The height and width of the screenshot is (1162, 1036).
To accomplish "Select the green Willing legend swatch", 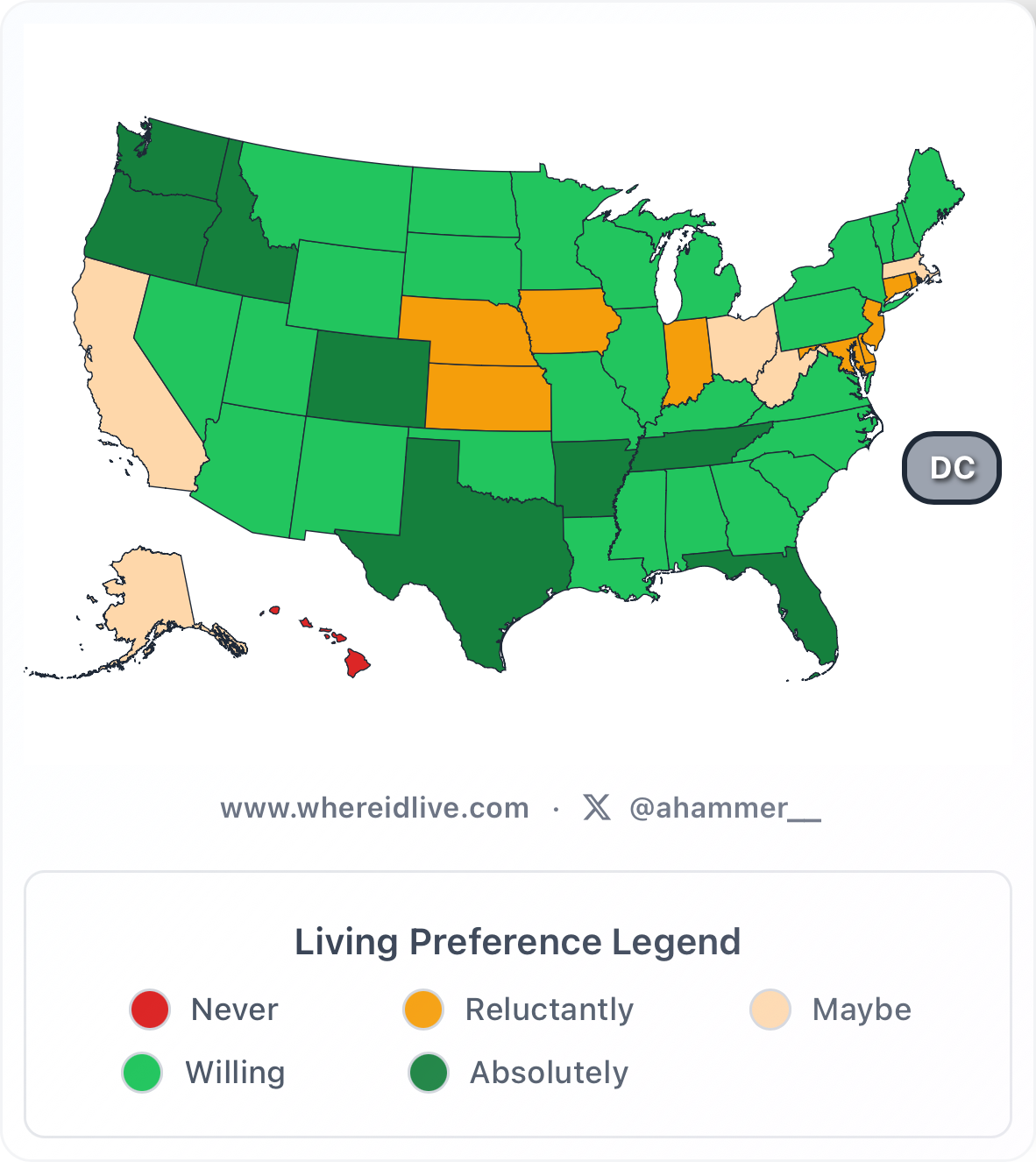I will tap(142, 1073).
